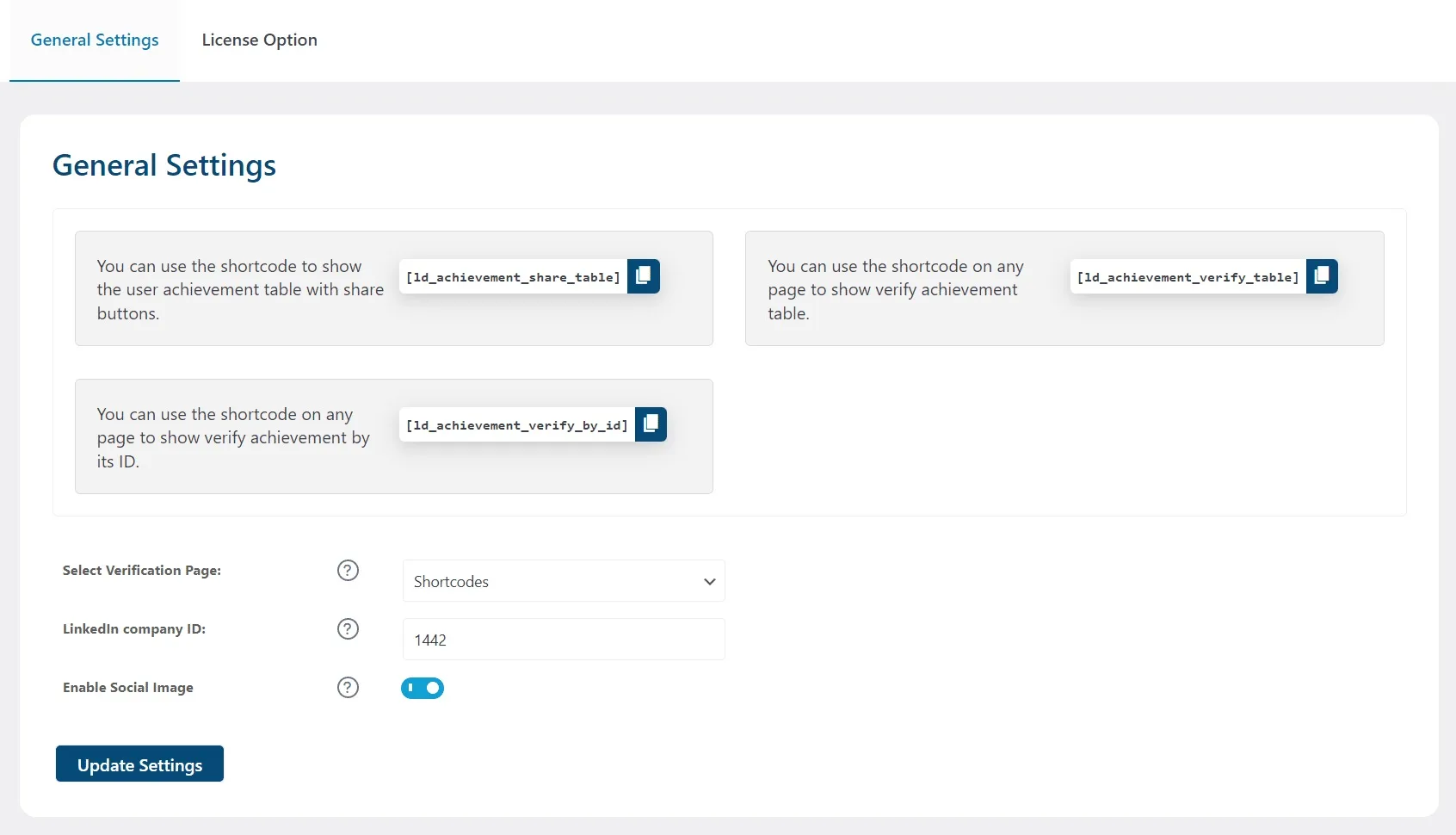Select the verify table shortcode text
1456x835 pixels.
tap(1188, 276)
